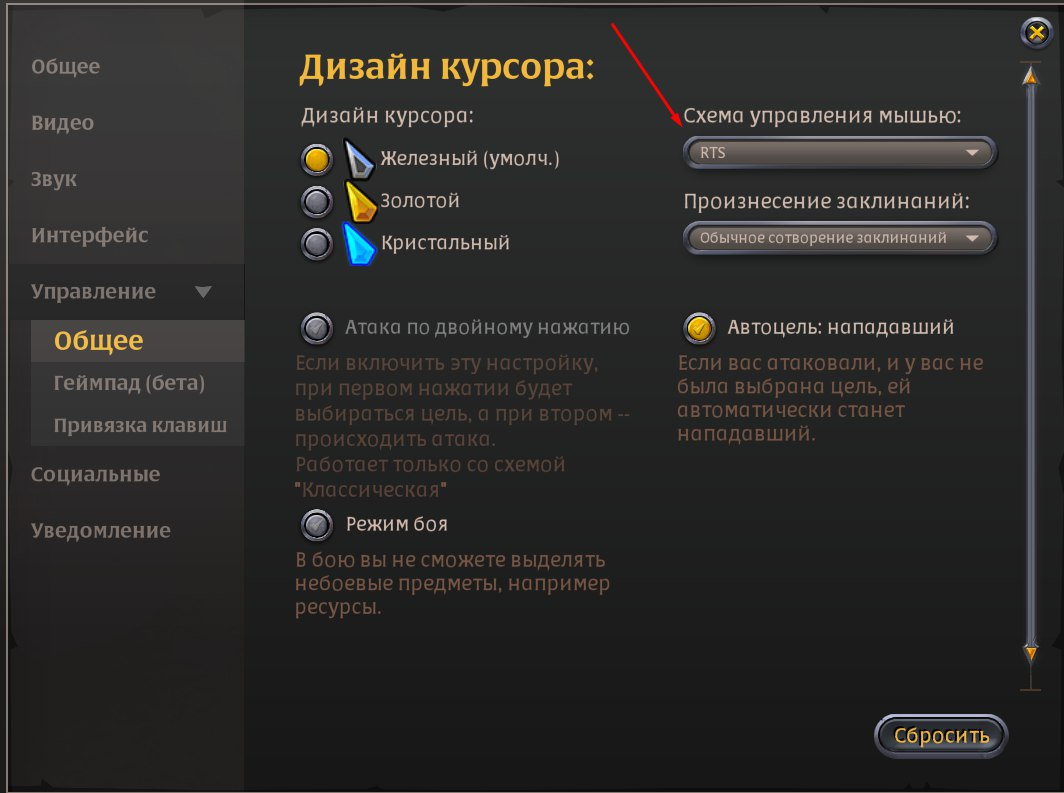Switch to the Интерфейс settings tab
The width and height of the screenshot is (1064, 793).
tap(90, 235)
